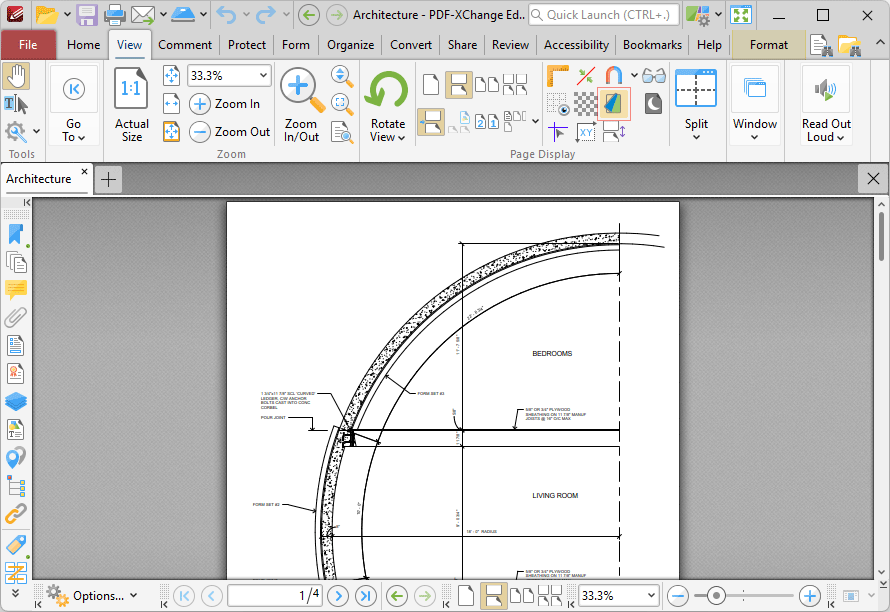Switch to the Organize ribbon tab

coord(350,44)
